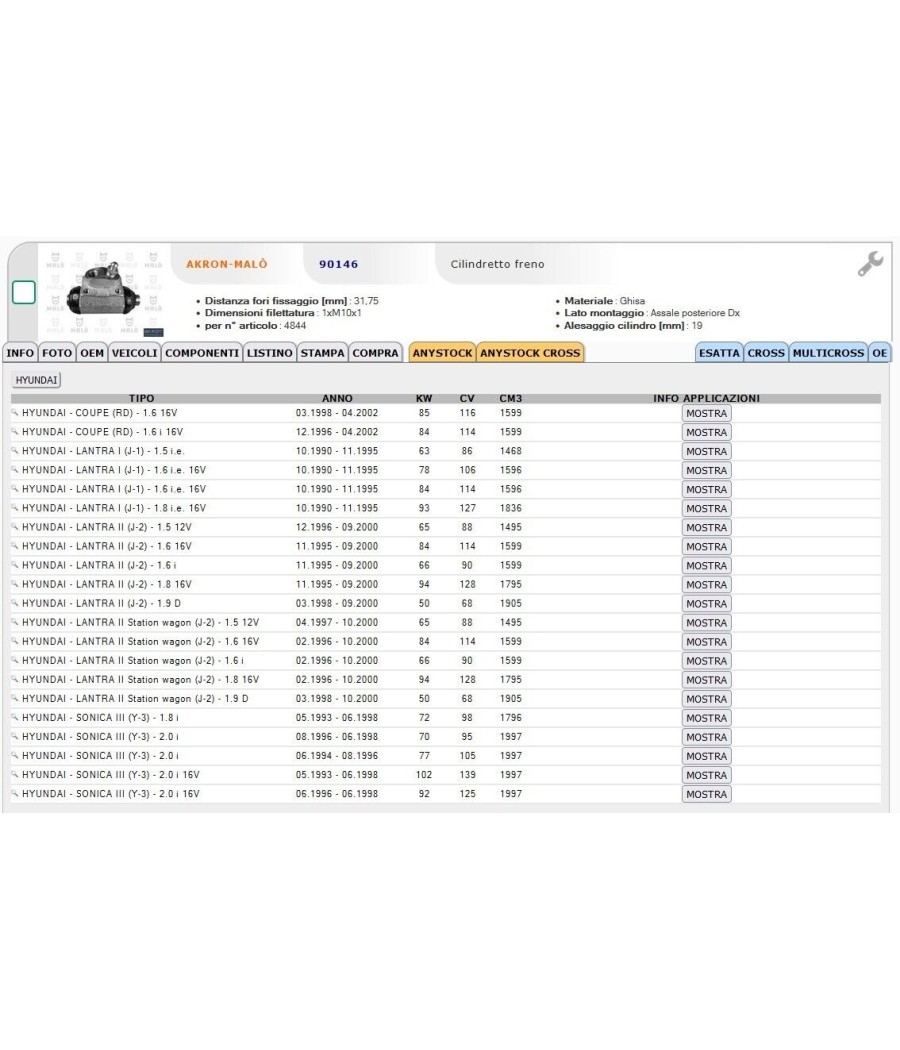
Task: Click the wrench settings icon
Action: coord(871,264)
